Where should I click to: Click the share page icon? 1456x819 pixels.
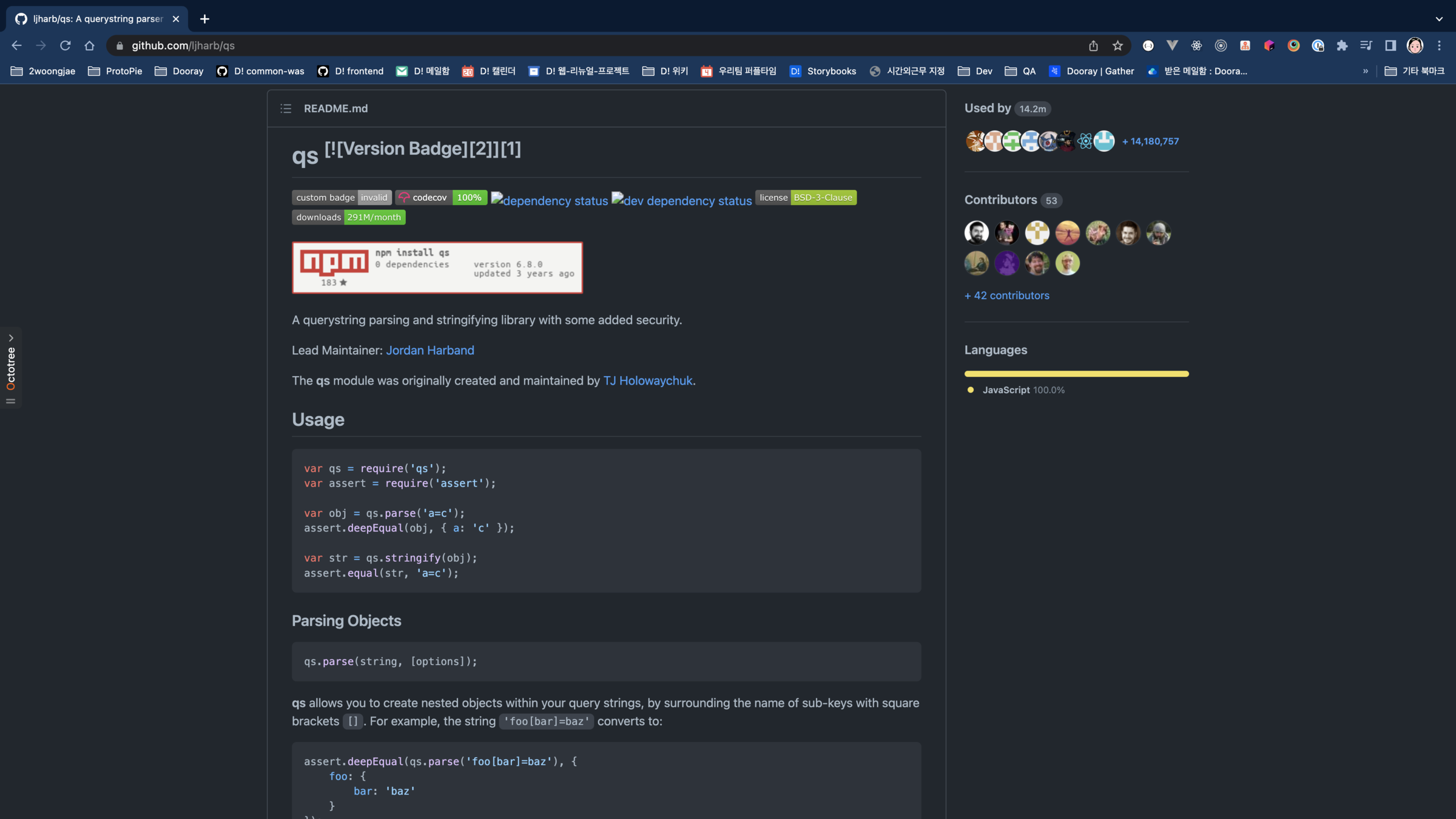coord(1093,45)
